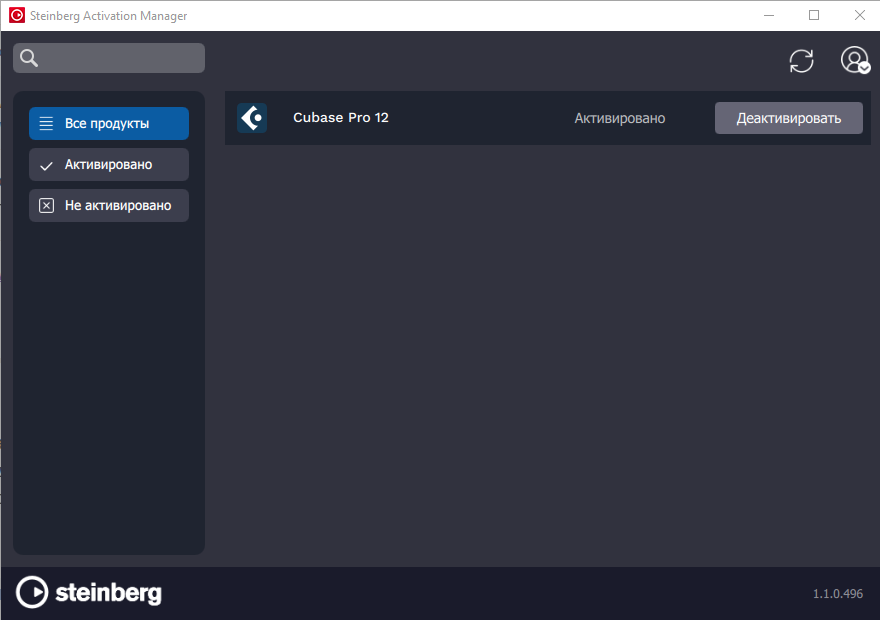880x620 pixels.
Task: Click the Активировано status of Cubase Pro 12
Action: [x=620, y=118]
